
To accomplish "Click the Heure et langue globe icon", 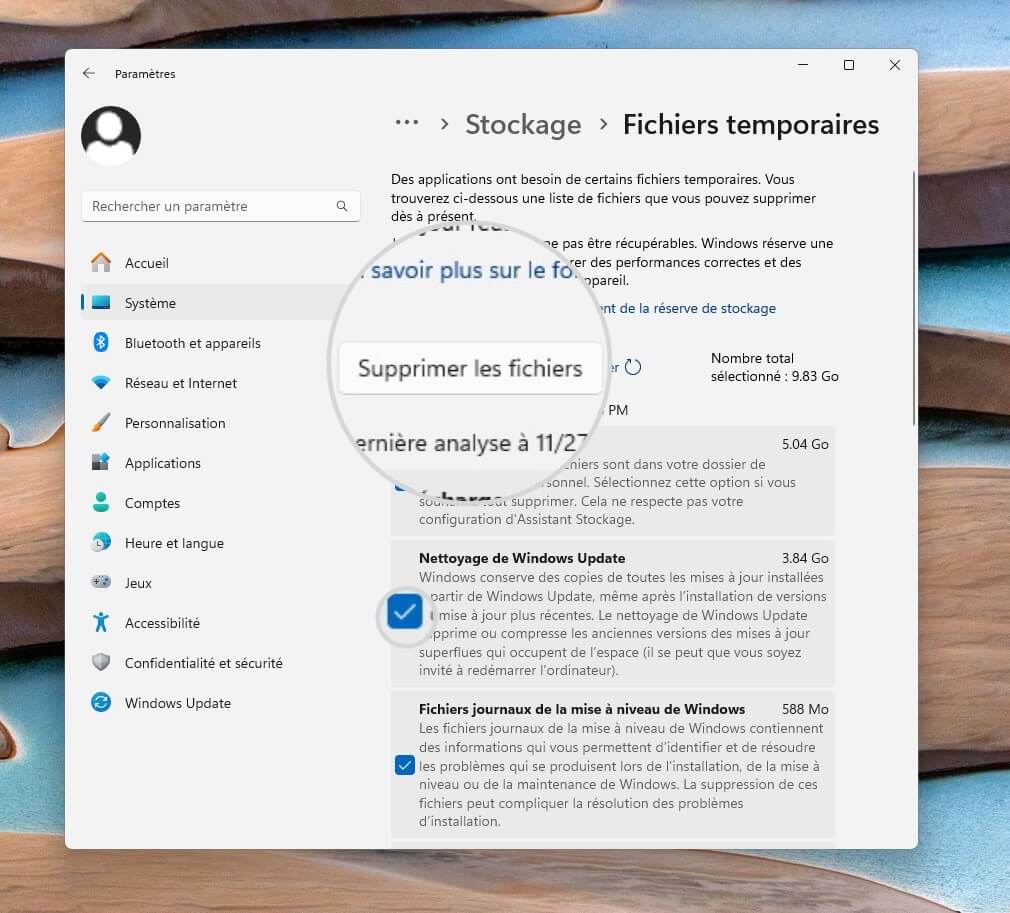I will click(101, 542).
